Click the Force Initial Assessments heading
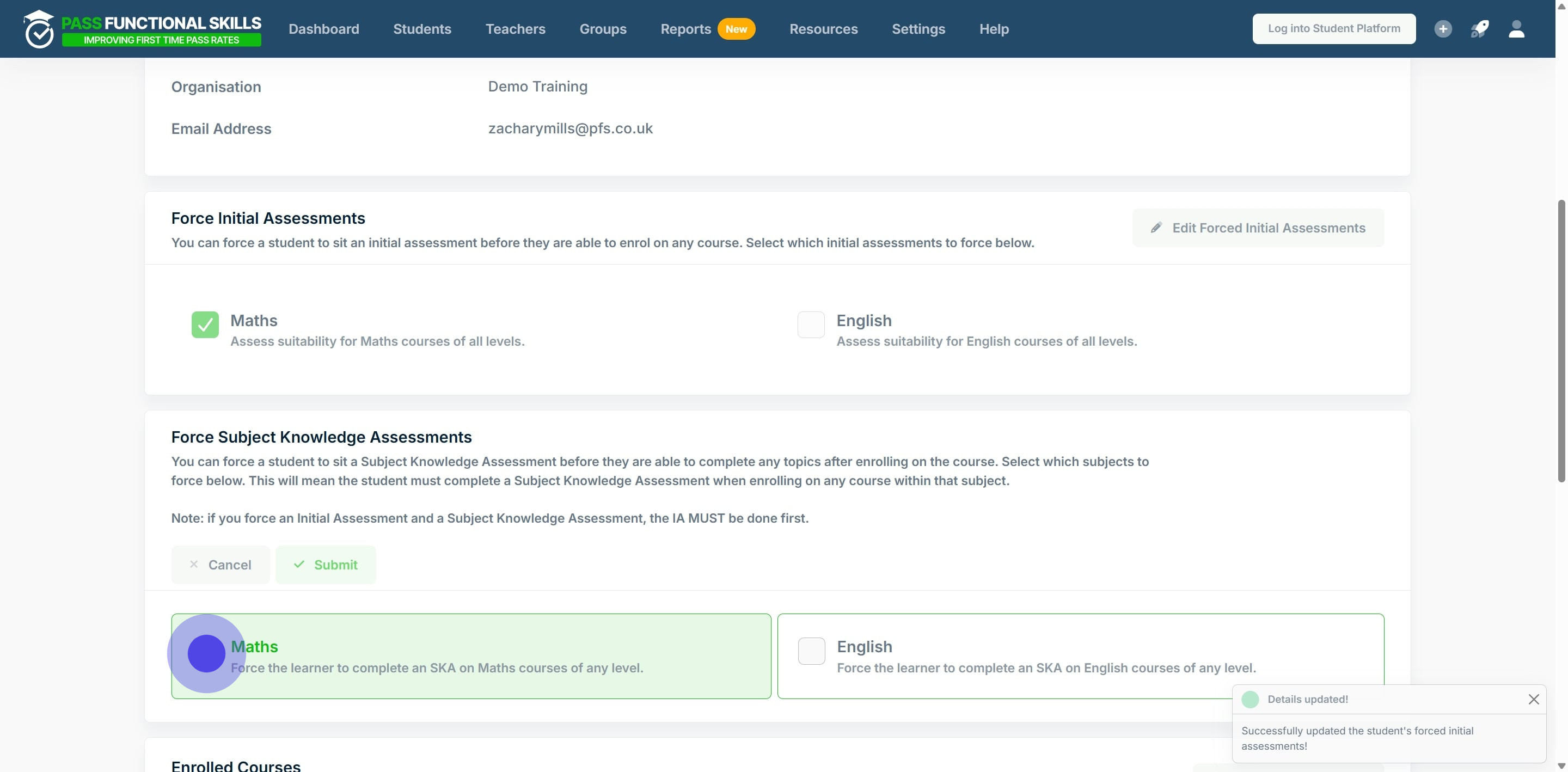Screen dimensions: 1568x772 (268, 218)
